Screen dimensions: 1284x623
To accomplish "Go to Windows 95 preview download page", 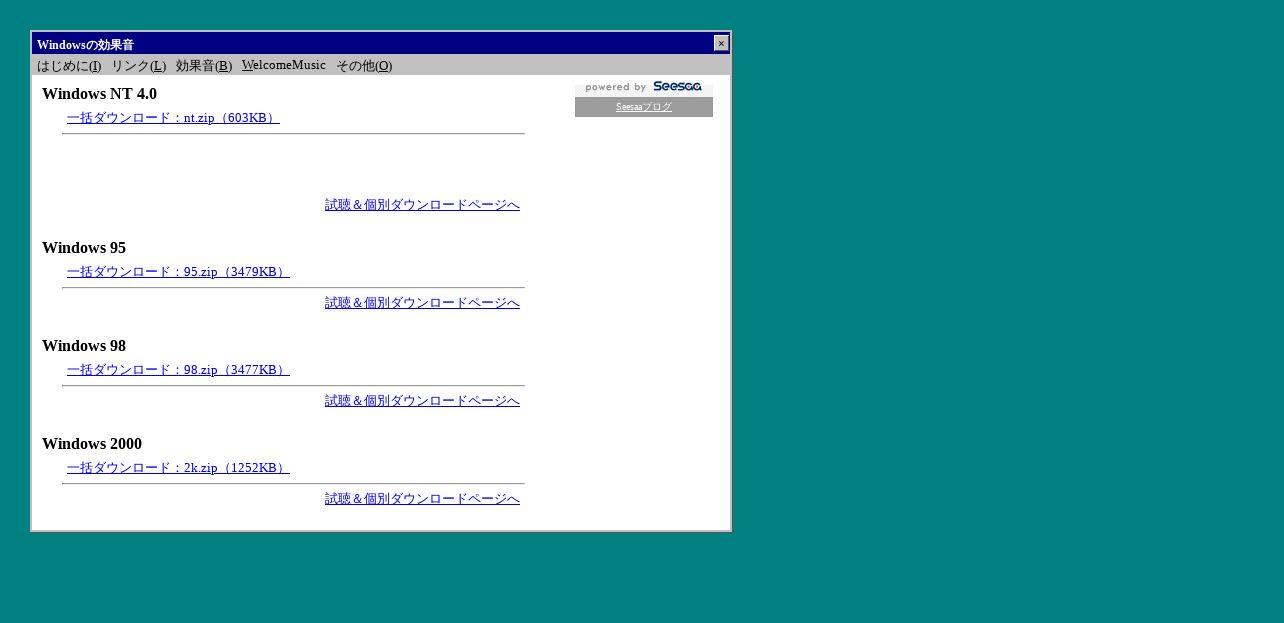I will pos(422,303).
